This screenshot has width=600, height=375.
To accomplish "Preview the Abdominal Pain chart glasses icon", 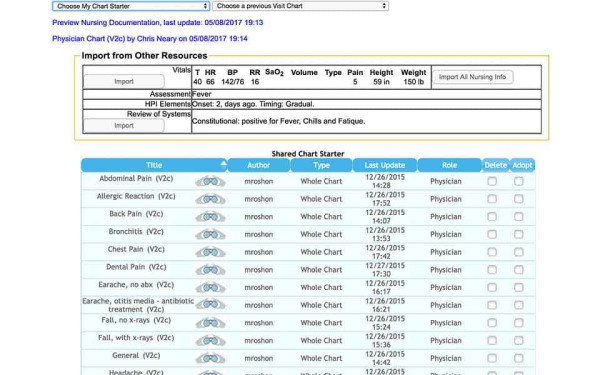I will pos(210,181).
